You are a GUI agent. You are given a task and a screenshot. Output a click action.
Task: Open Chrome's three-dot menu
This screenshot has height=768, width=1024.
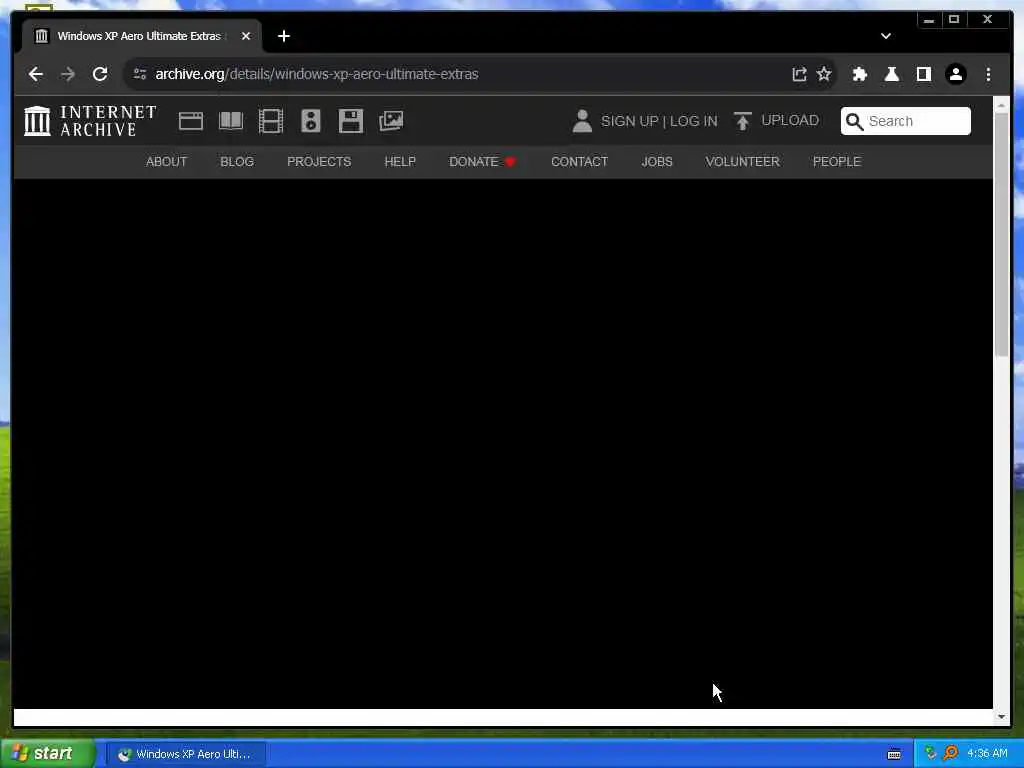click(x=988, y=74)
